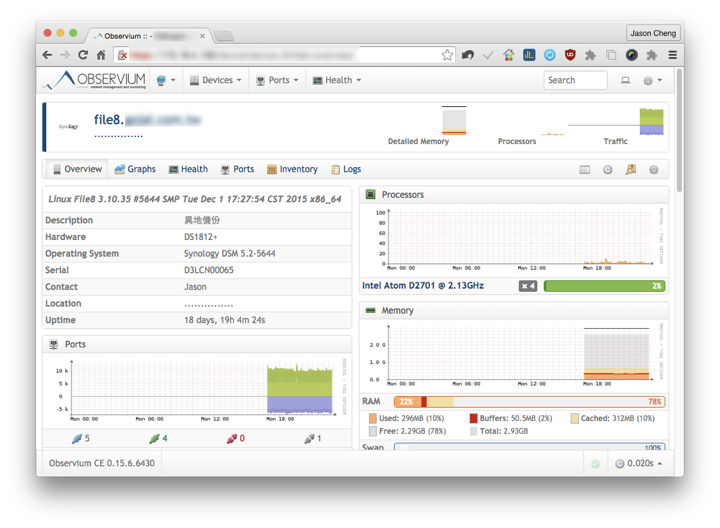Open the Chrome hamburger menu
This screenshot has width=720, height=528.
point(672,55)
